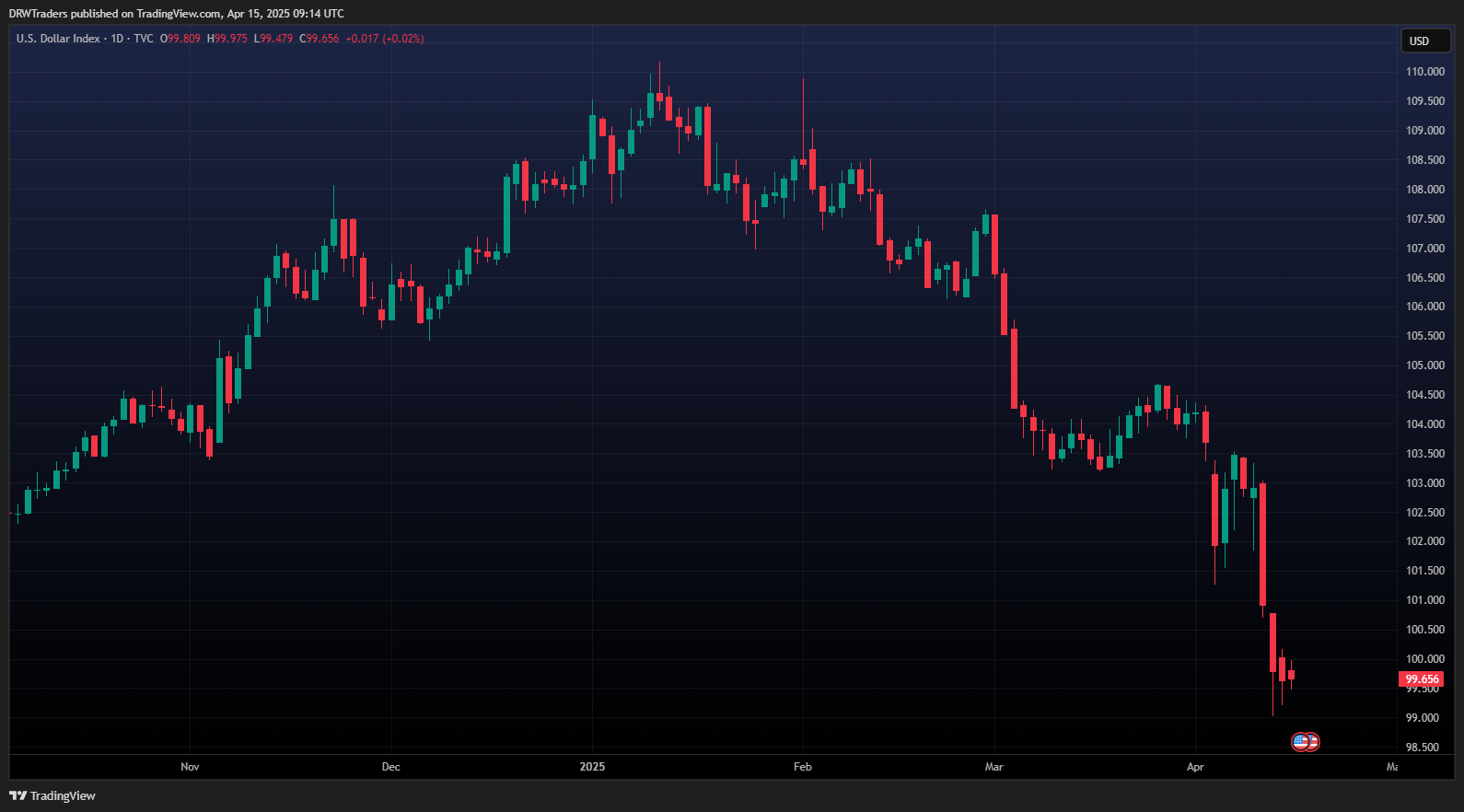
Task: Click the 101.000 price axis label
Action: pyautogui.click(x=1424, y=600)
